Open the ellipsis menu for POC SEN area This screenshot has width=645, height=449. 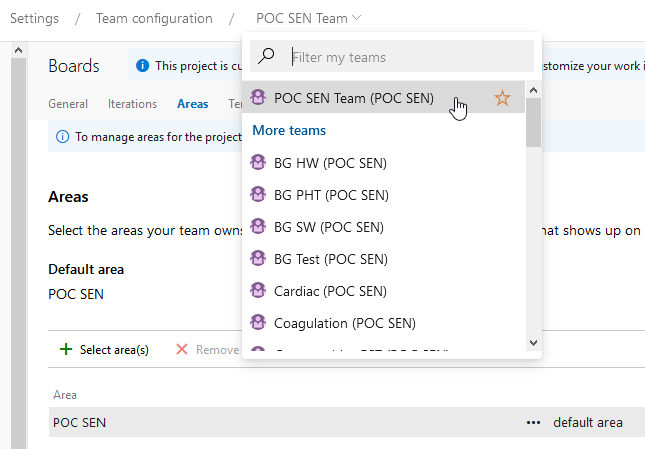click(533, 423)
